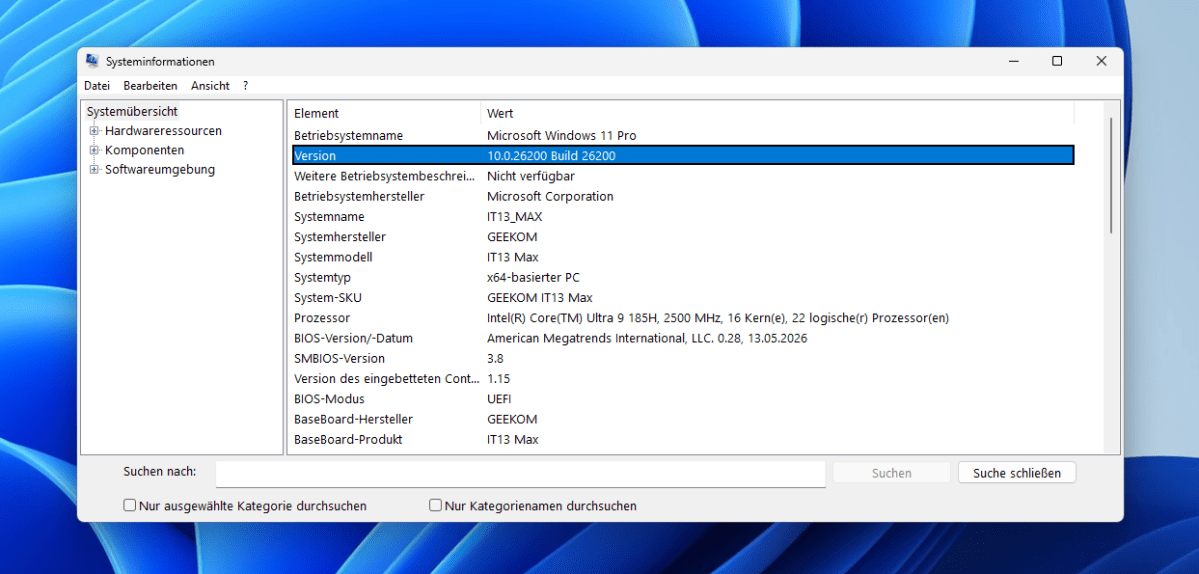1199x574 pixels.
Task: Enable Nur Kategorienamen durchsuchen checkbox
Action: click(435, 505)
